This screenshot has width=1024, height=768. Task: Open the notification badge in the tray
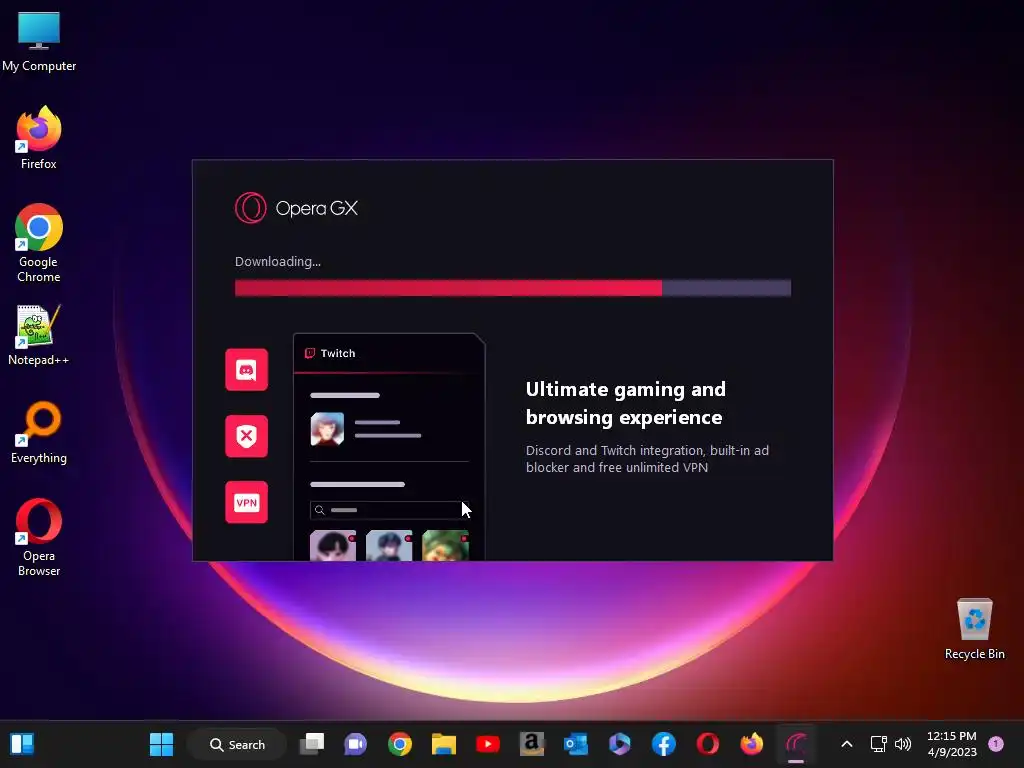tap(996, 744)
